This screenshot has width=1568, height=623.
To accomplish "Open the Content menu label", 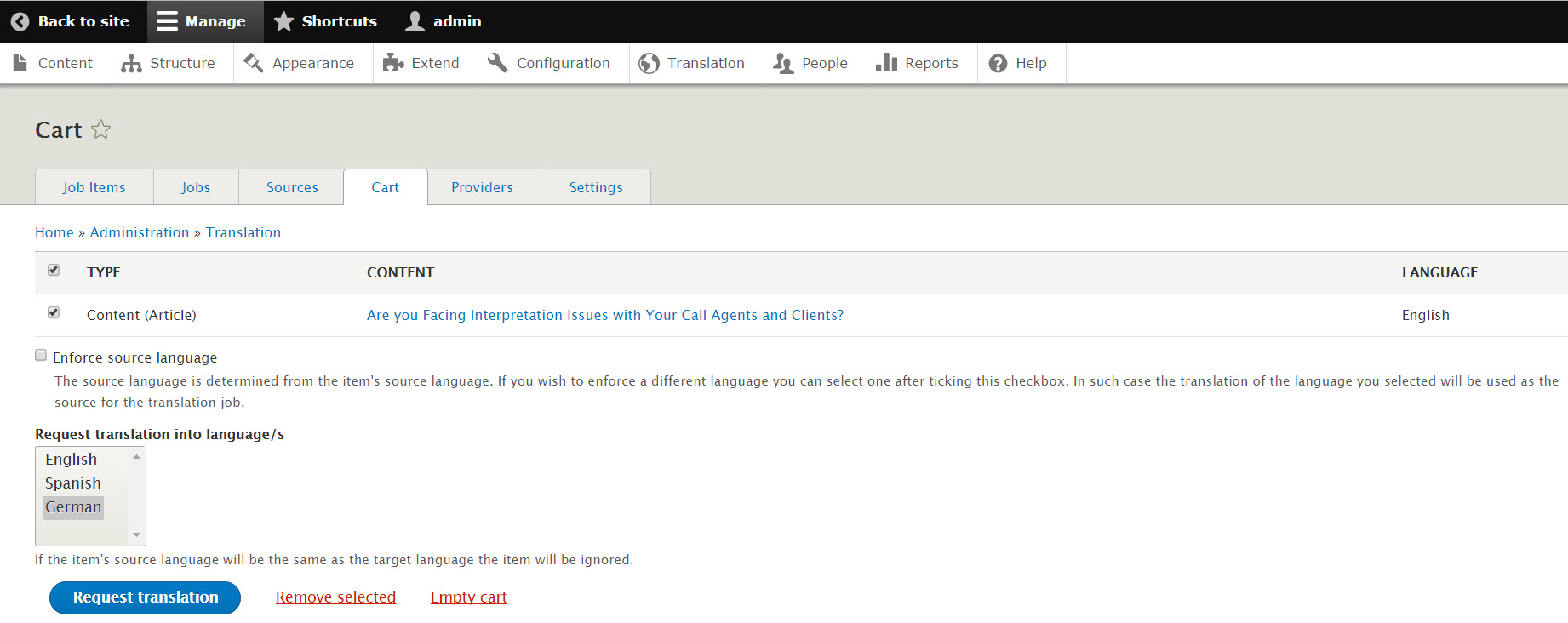I will tap(66, 63).
